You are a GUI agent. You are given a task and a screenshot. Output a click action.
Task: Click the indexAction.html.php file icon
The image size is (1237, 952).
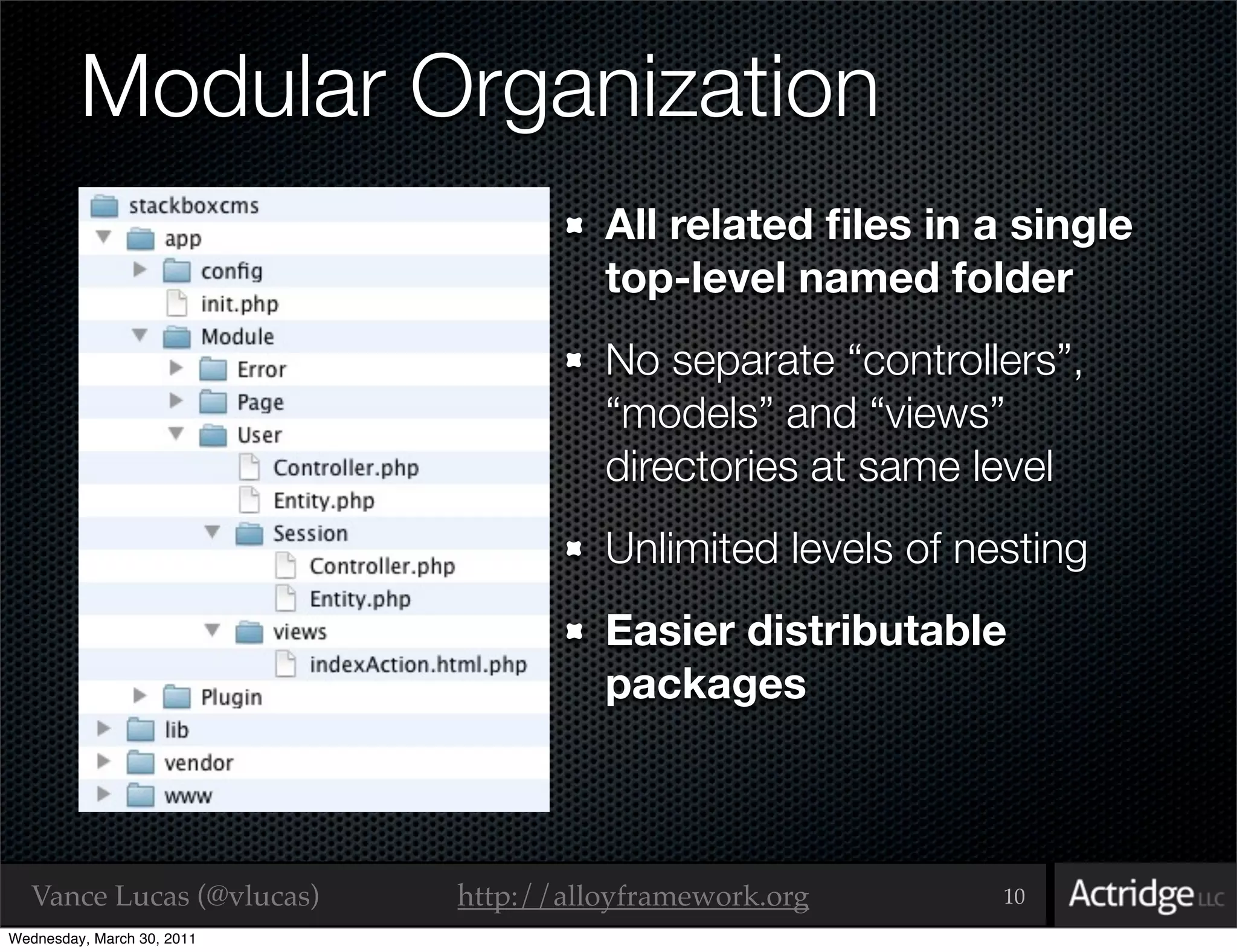tap(285, 664)
